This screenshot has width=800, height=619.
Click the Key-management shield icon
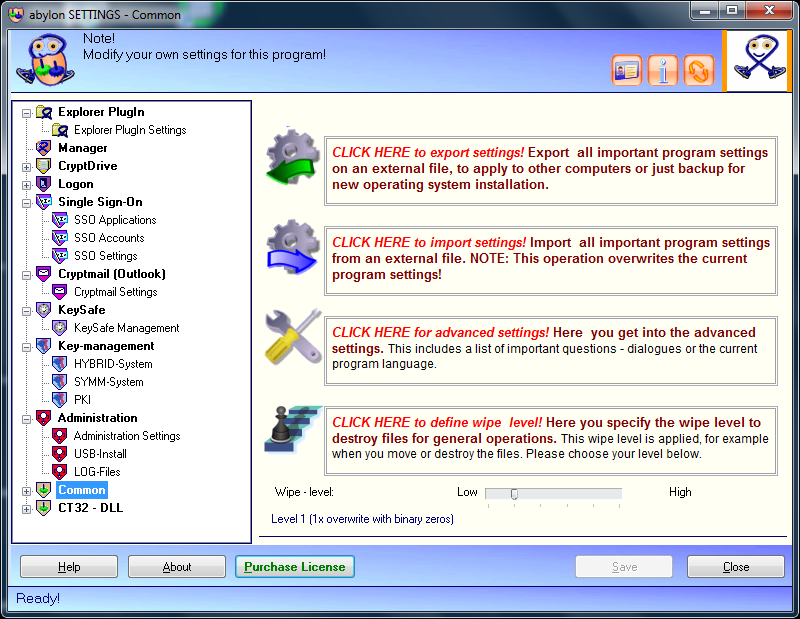click(44, 346)
